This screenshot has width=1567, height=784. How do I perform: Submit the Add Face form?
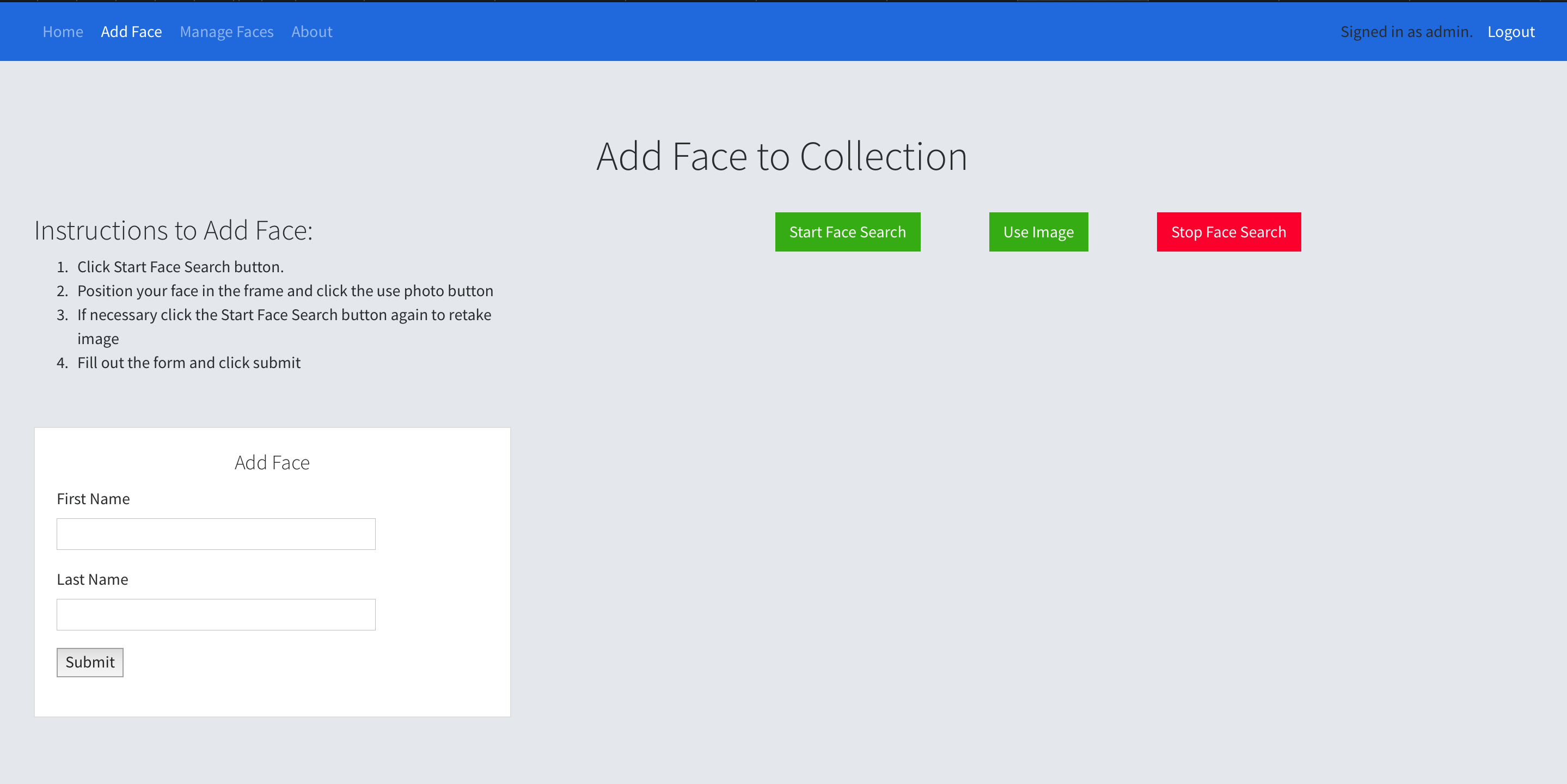(90, 661)
